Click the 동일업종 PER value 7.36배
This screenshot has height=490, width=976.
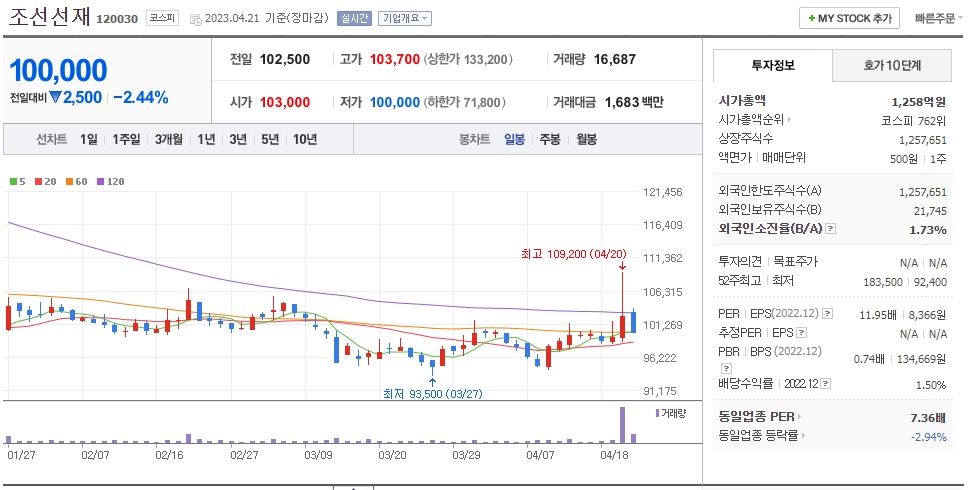pyautogui.click(x=928, y=417)
